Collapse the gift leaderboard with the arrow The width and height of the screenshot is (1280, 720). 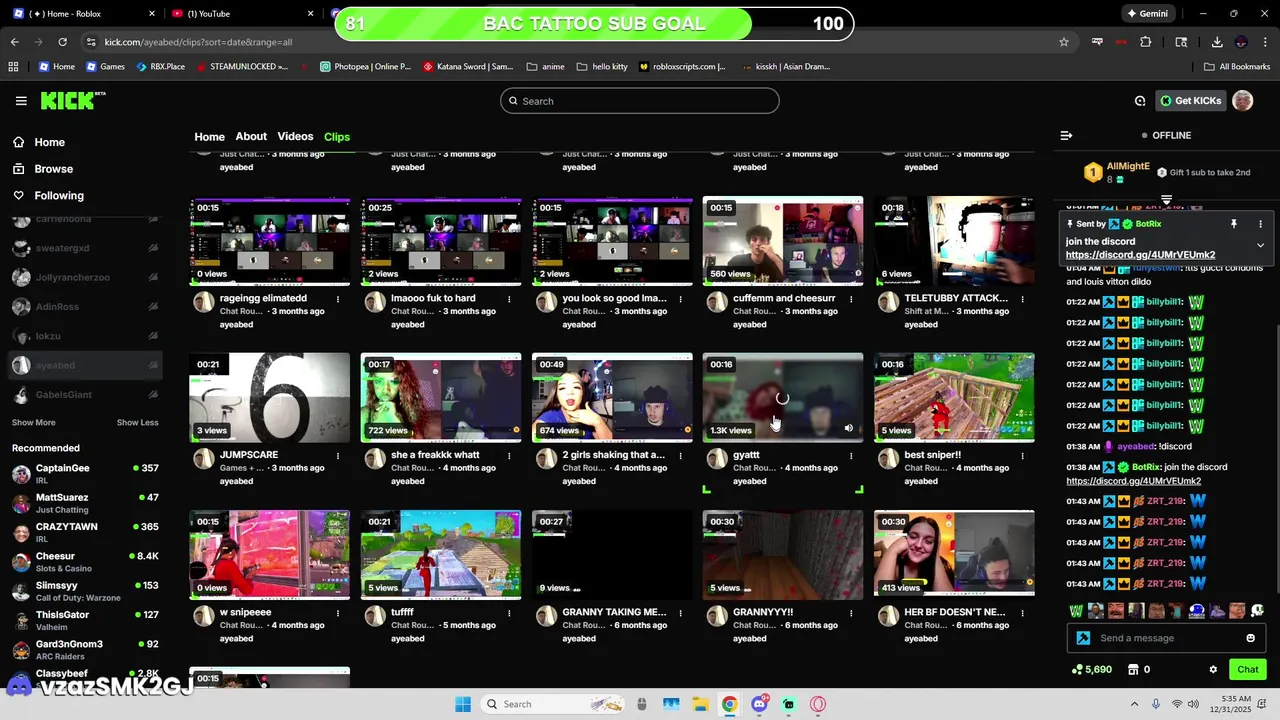tap(1166, 200)
